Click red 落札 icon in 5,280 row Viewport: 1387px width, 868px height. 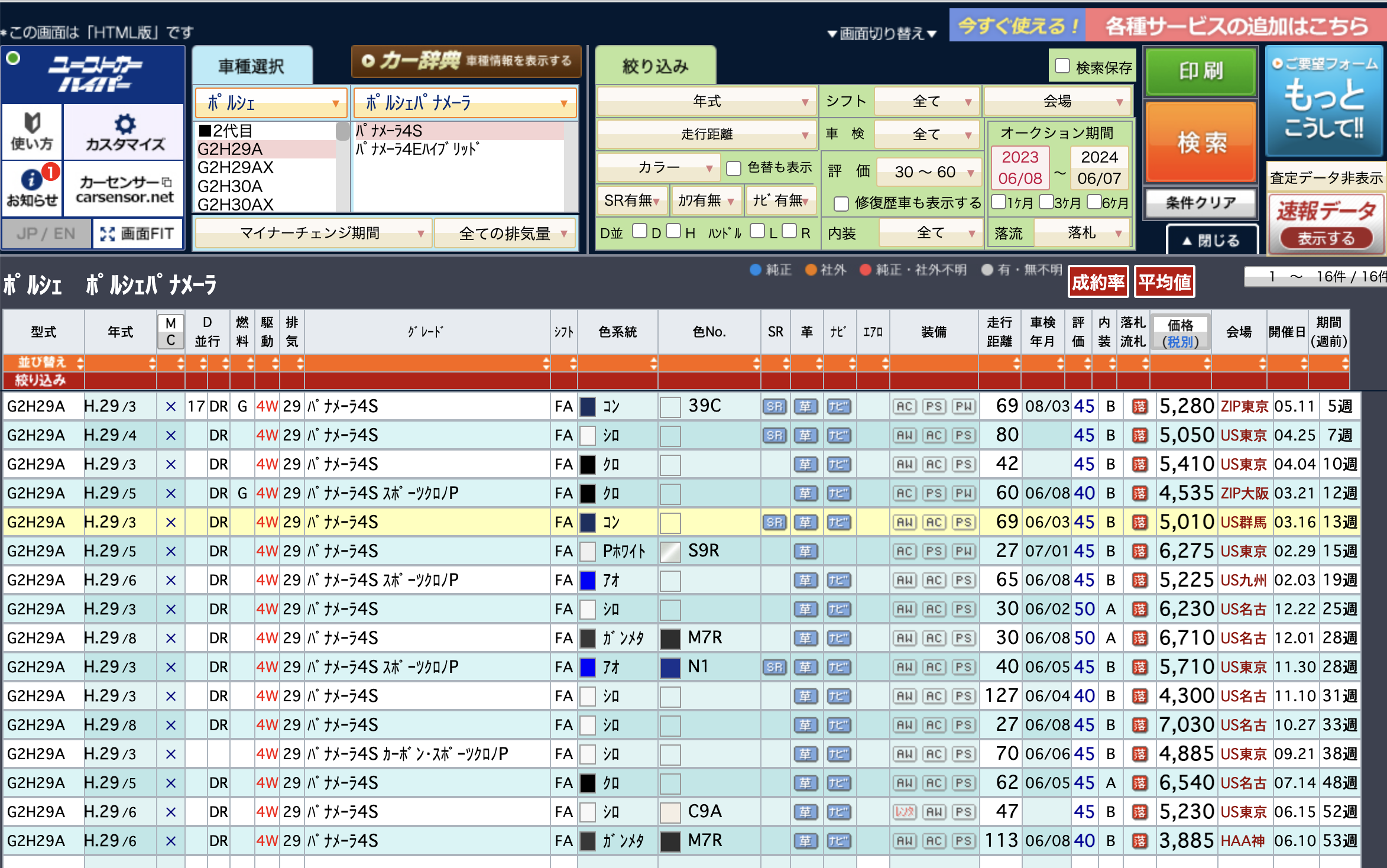[x=1139, y=406]
